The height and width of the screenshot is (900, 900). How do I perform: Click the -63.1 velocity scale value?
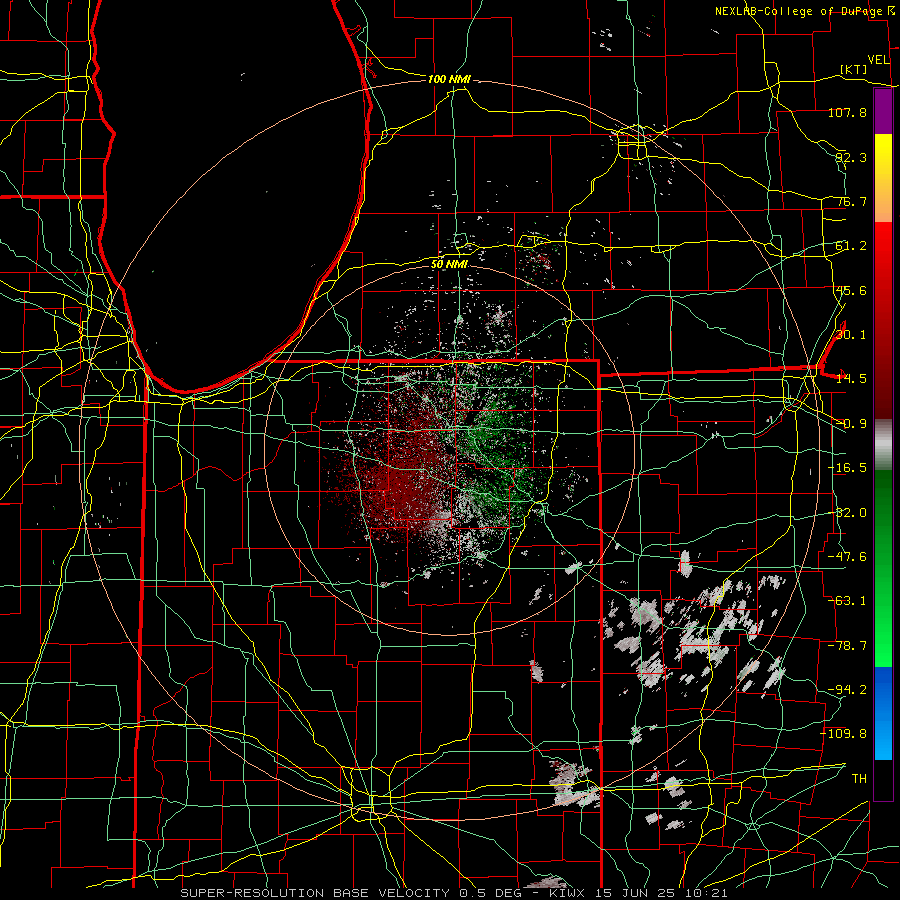tap(847, 601)
